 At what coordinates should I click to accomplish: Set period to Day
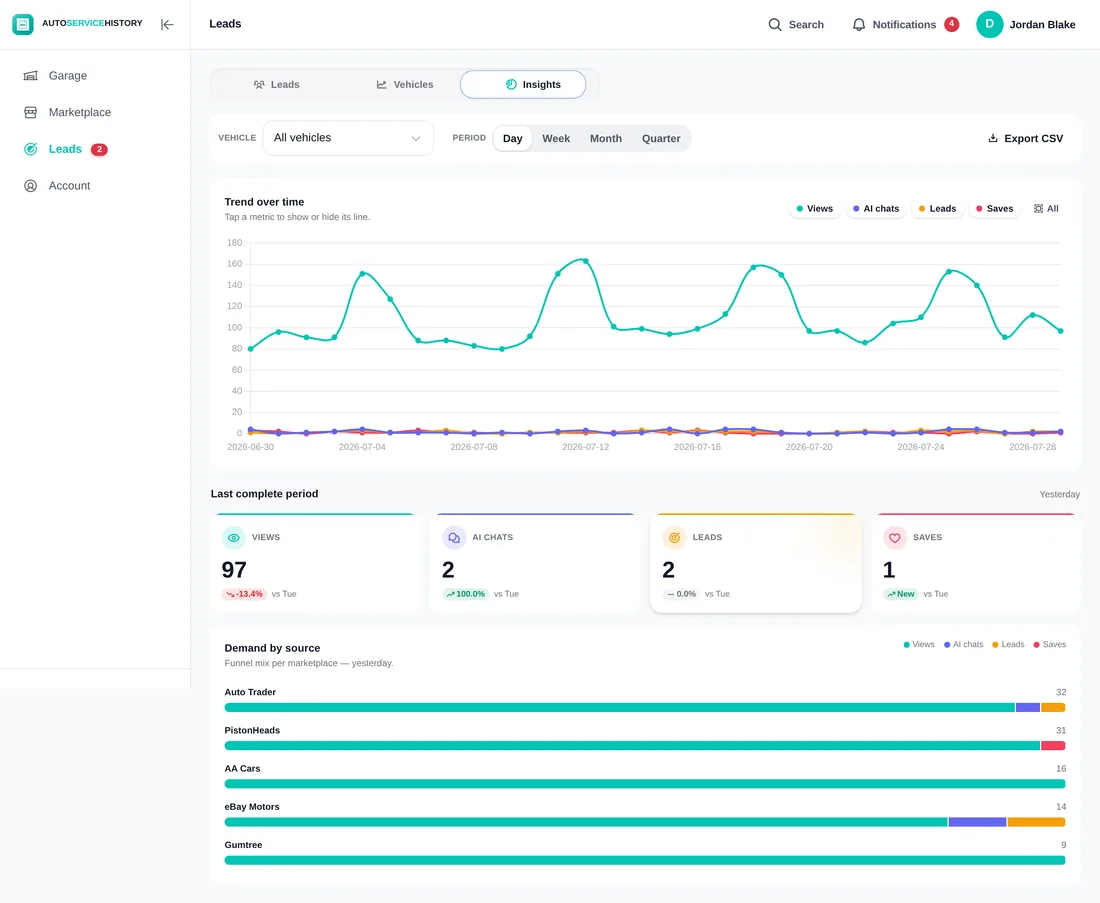click(512, 138)
